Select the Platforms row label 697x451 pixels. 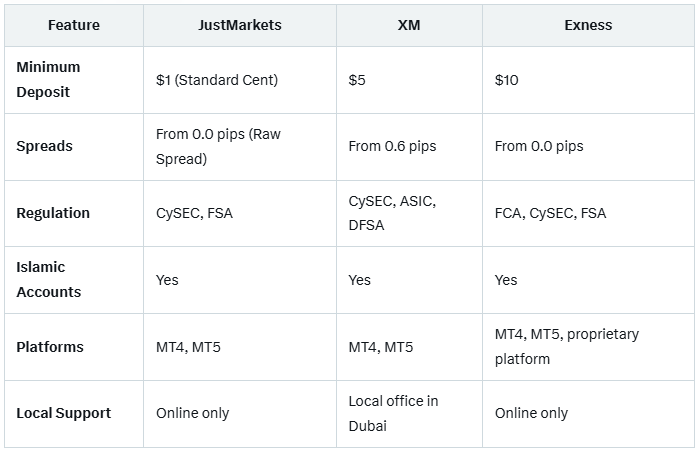point(50,347)
